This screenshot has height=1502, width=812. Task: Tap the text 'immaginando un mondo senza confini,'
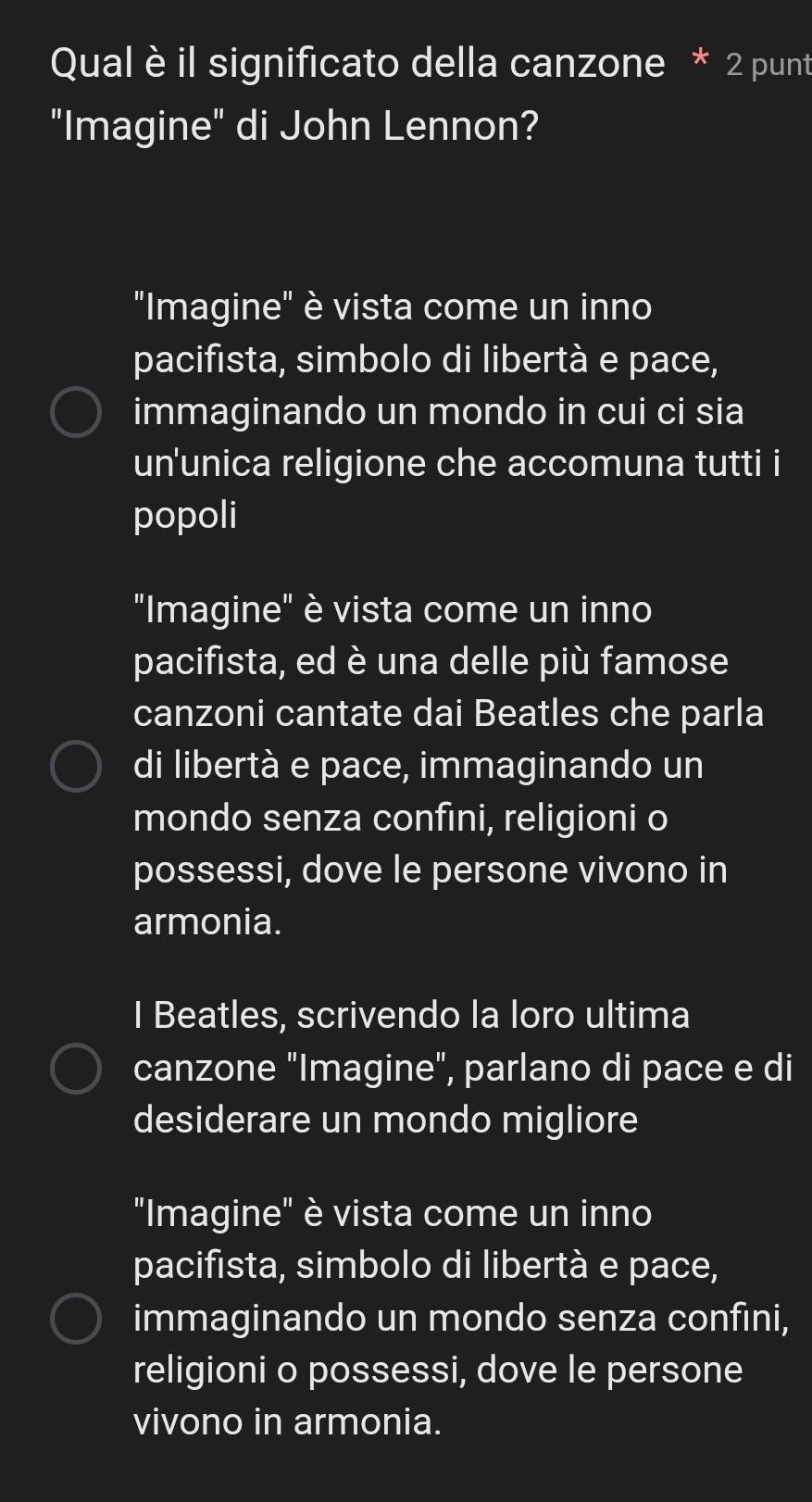461,1317
